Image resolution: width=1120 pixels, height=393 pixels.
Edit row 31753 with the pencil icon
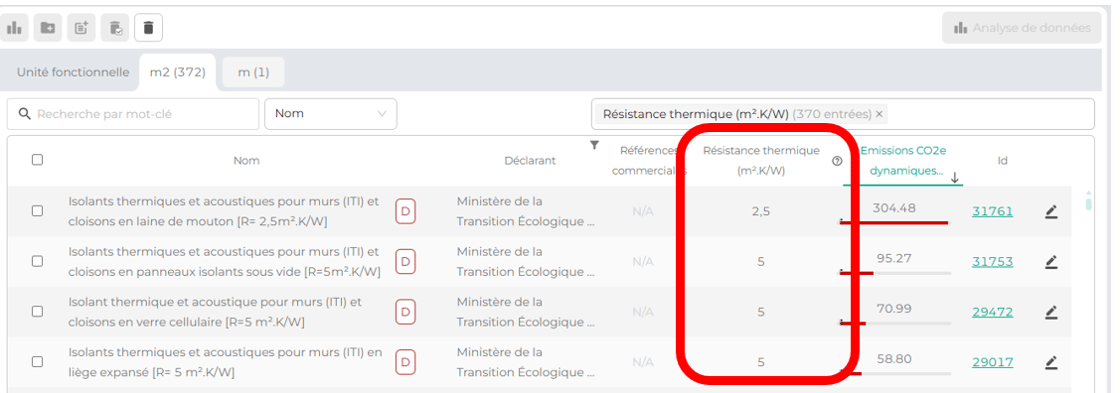[x=1051, y=262]
